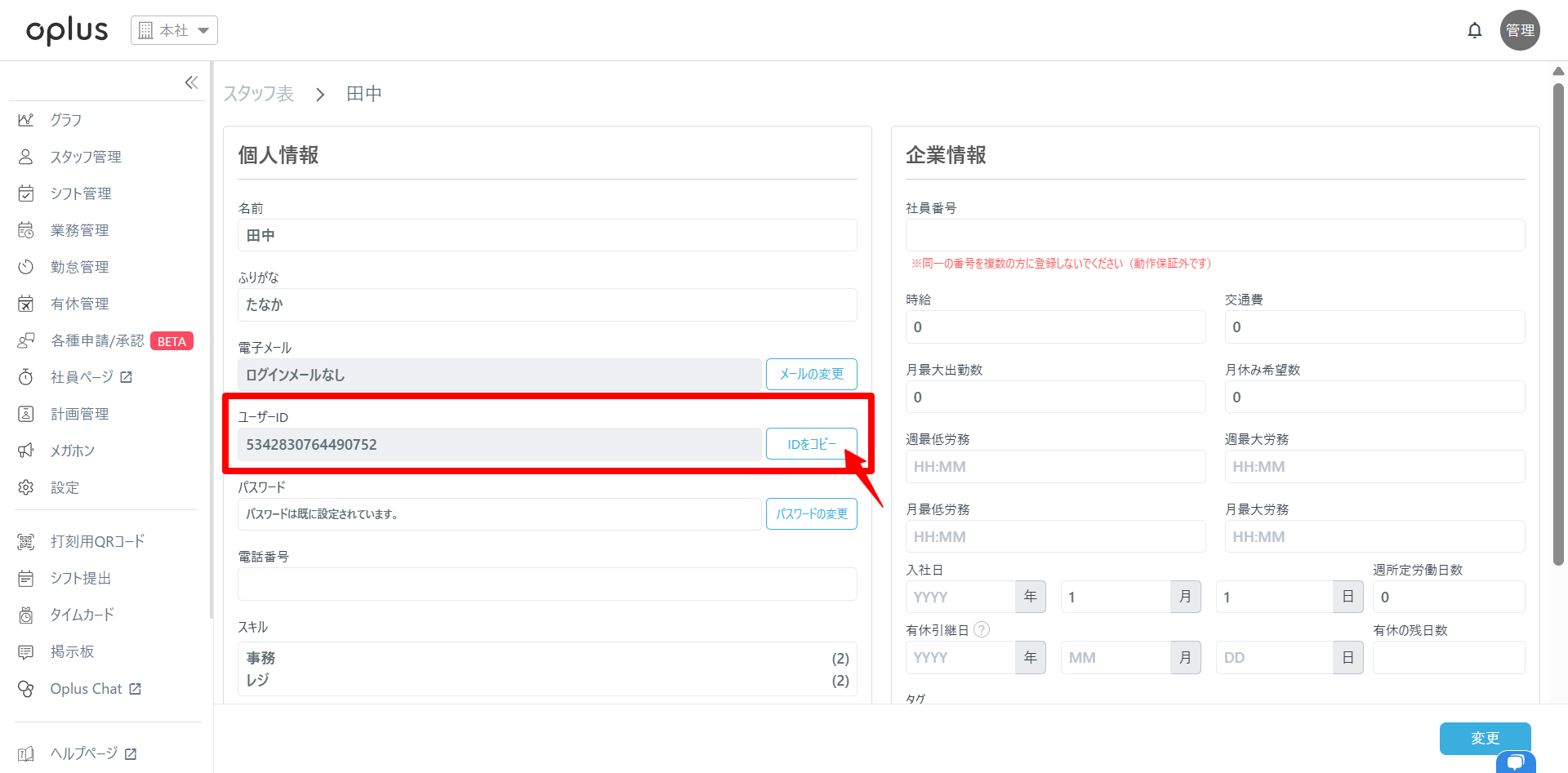
Task: Click the パスワードの変更 button
Action: tap(811, 514)
